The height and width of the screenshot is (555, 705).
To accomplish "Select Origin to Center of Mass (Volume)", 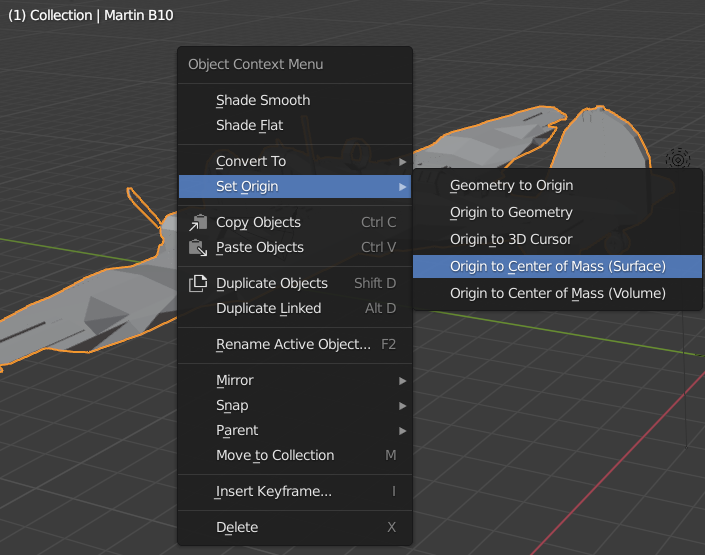I will 557,293.
